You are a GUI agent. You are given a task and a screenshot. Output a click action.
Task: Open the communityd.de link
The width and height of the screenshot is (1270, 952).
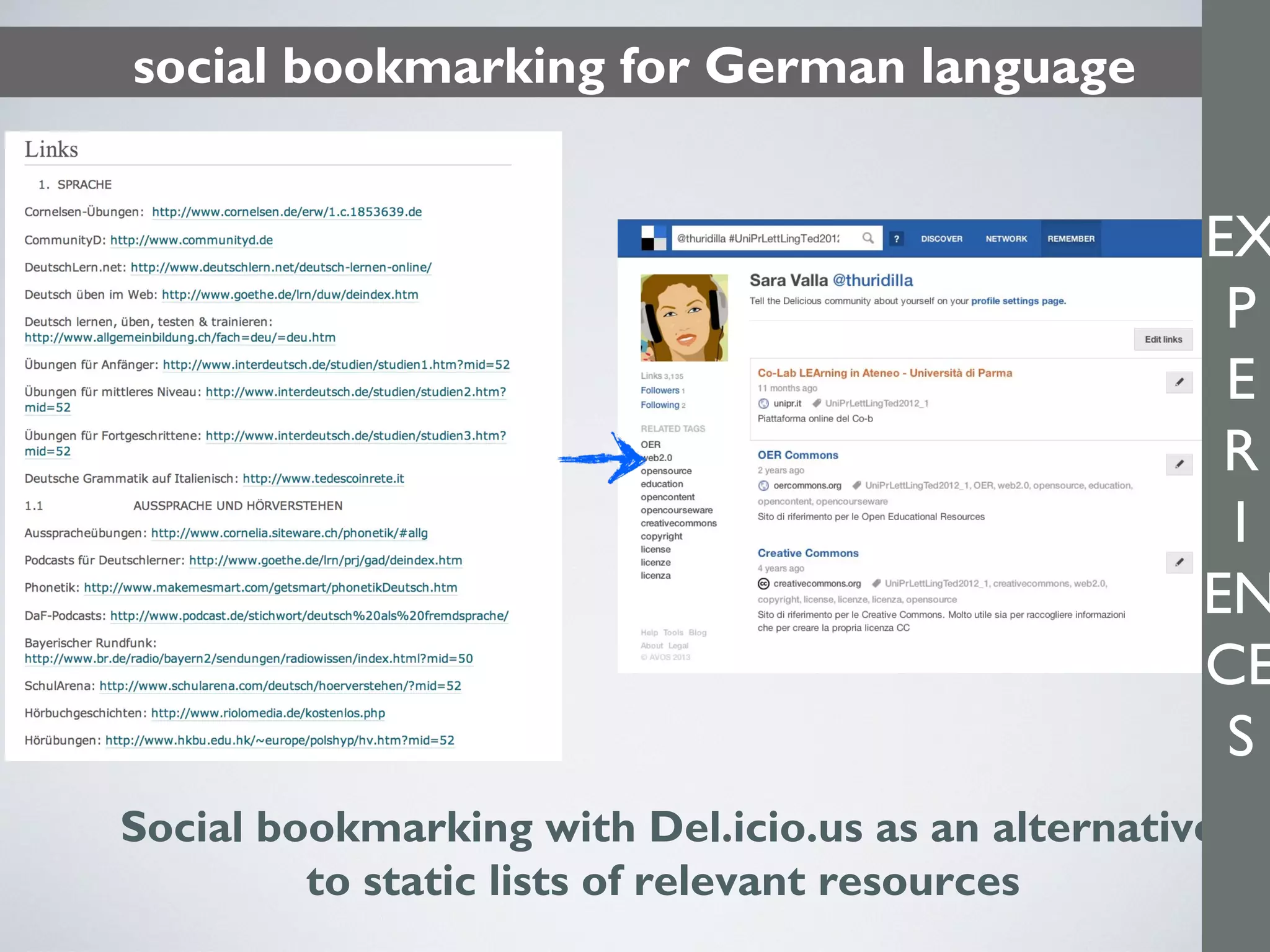pyautogui.click(x=191, y=240)
